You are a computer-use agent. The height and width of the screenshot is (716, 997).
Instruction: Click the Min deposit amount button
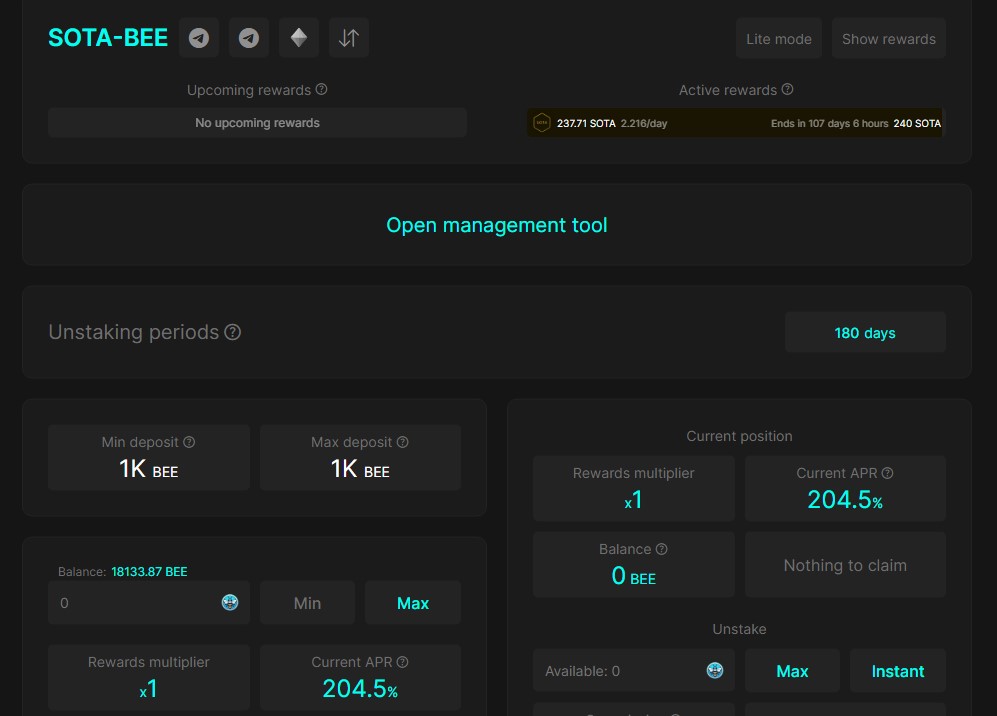click(x=307, y=603)
